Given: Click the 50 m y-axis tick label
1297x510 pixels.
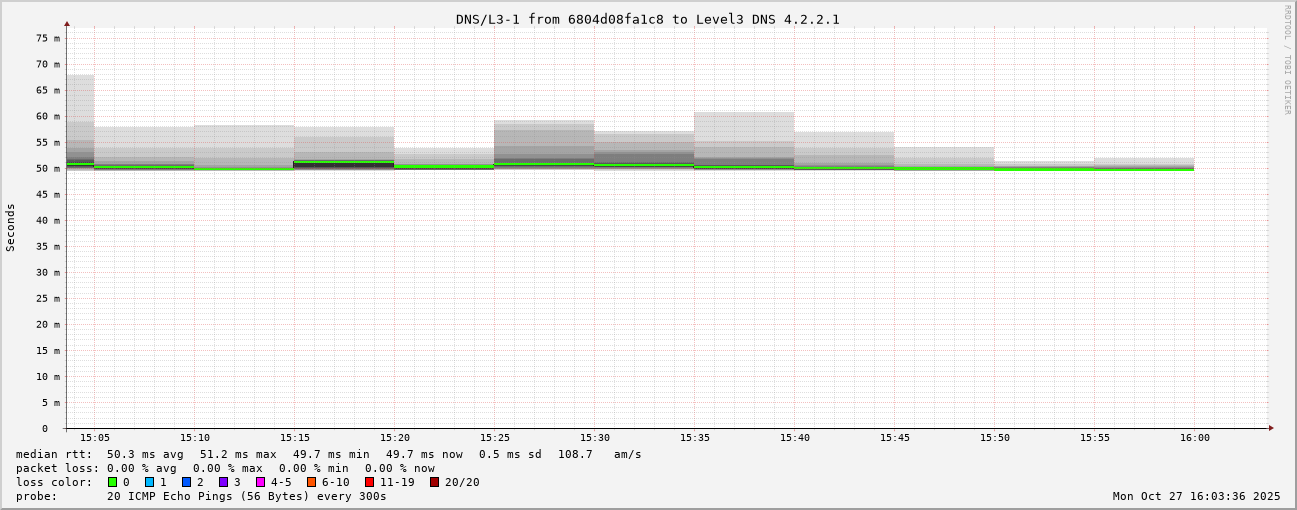Looking at the screenshot, I should coord(49,168).
